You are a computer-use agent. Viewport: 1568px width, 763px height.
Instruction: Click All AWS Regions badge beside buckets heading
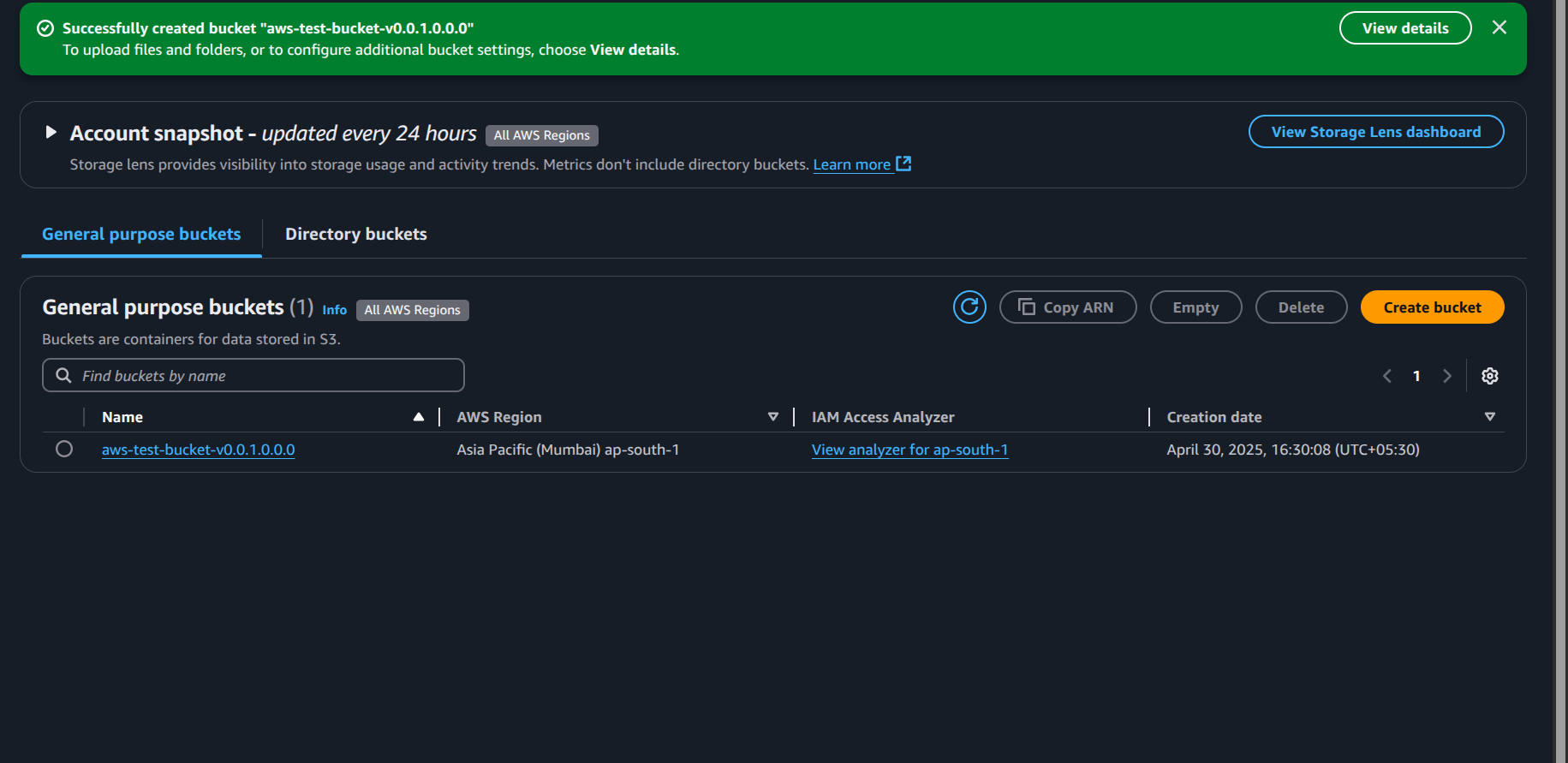[413, 310]
